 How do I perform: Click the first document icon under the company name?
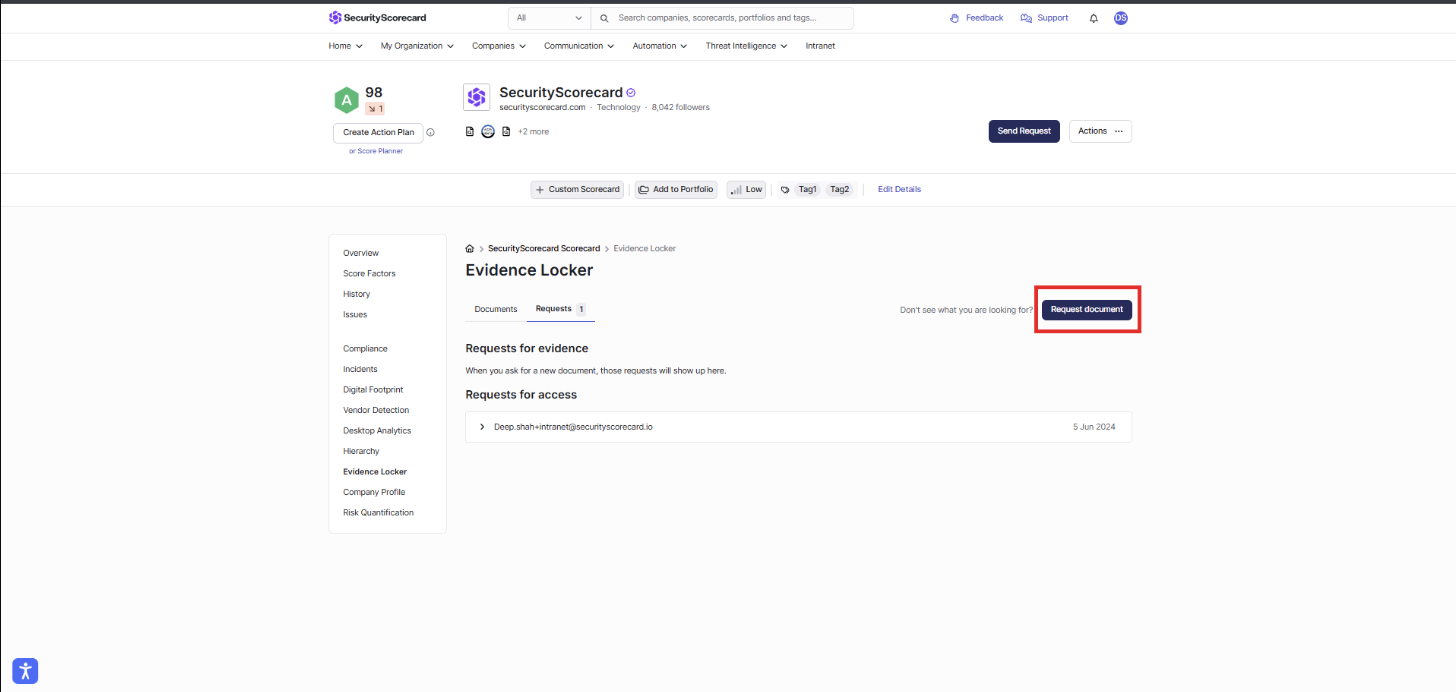pos(470,131)
